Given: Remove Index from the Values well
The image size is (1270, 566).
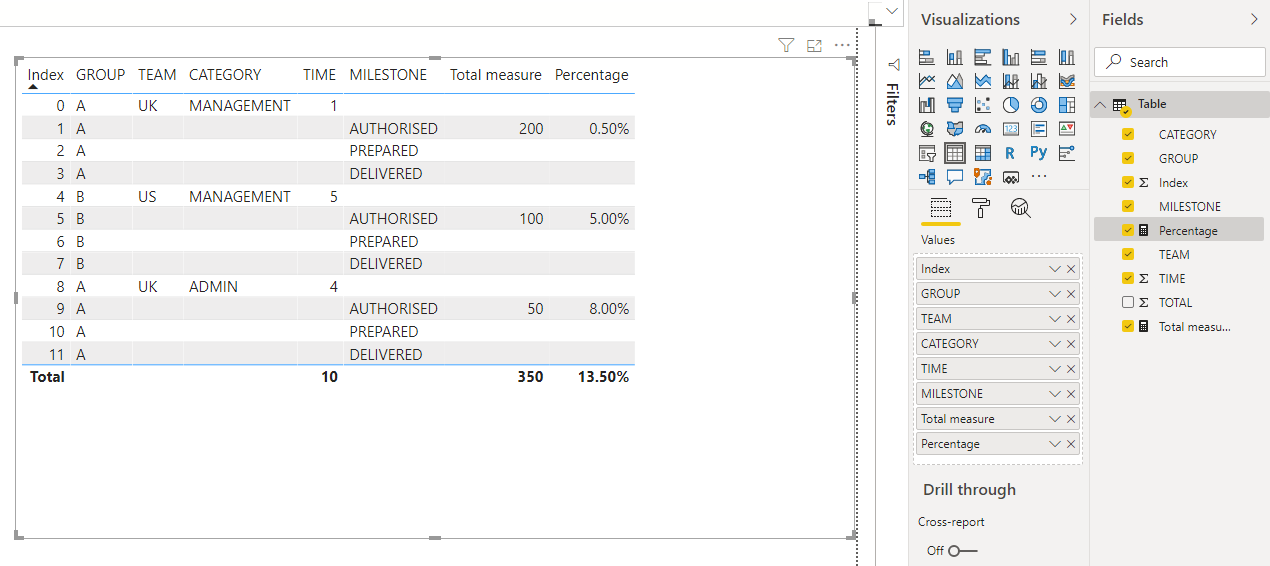Looking at the screenshot, I should (1071, 269).
